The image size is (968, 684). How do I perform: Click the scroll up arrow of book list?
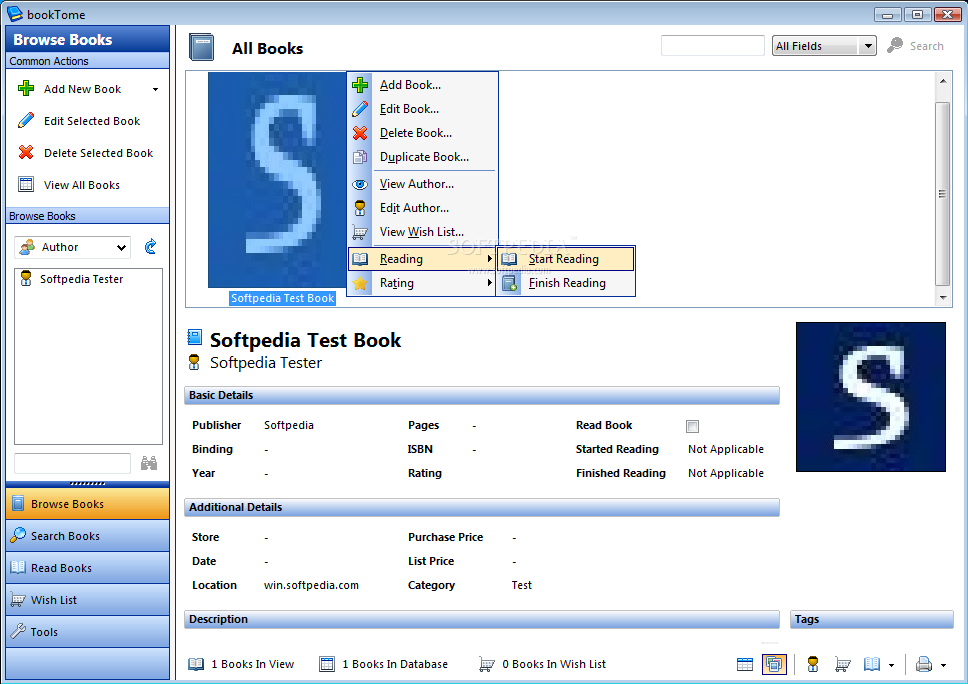(942, 81)
